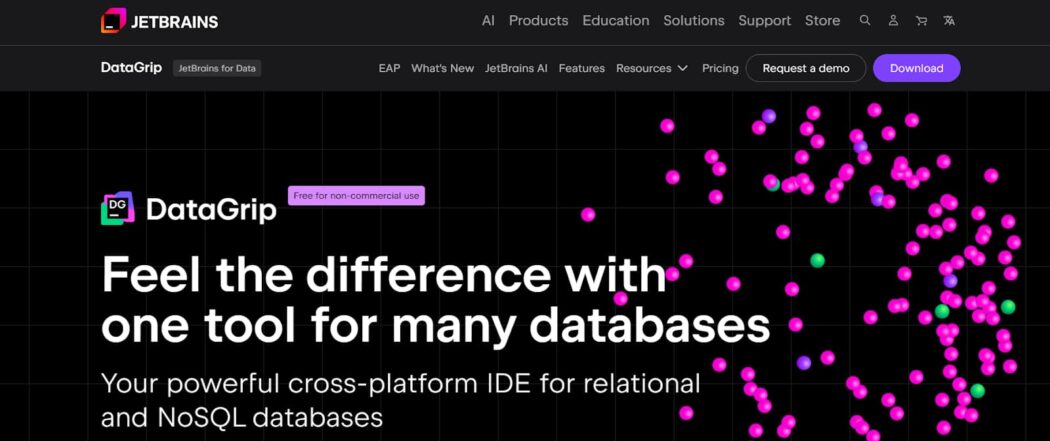Open the JetBrains AI page

pos(516,68)
